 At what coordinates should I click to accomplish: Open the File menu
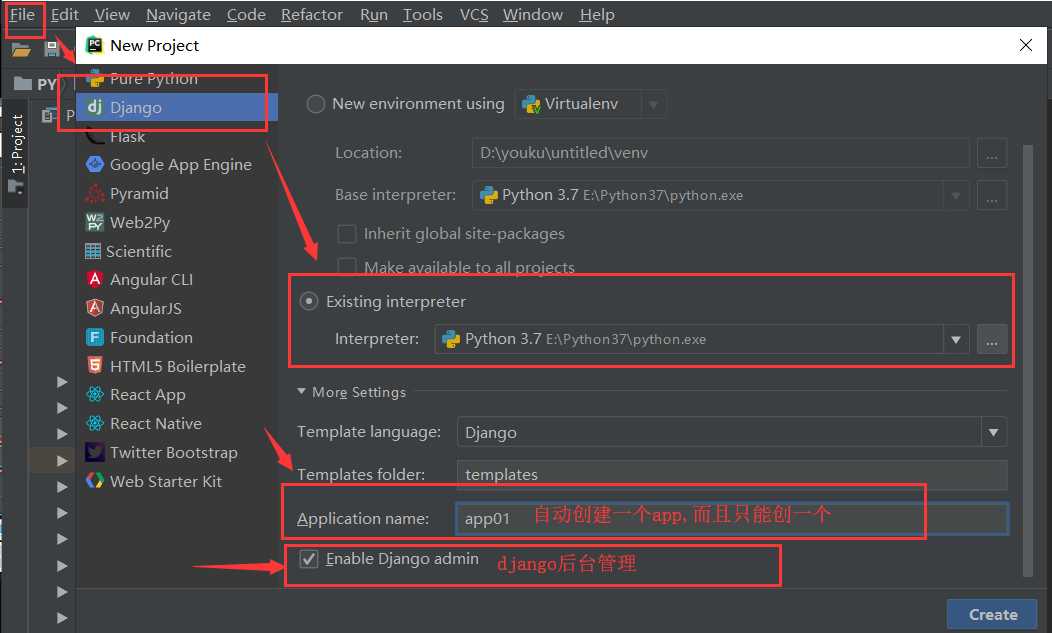click(22, 14)
